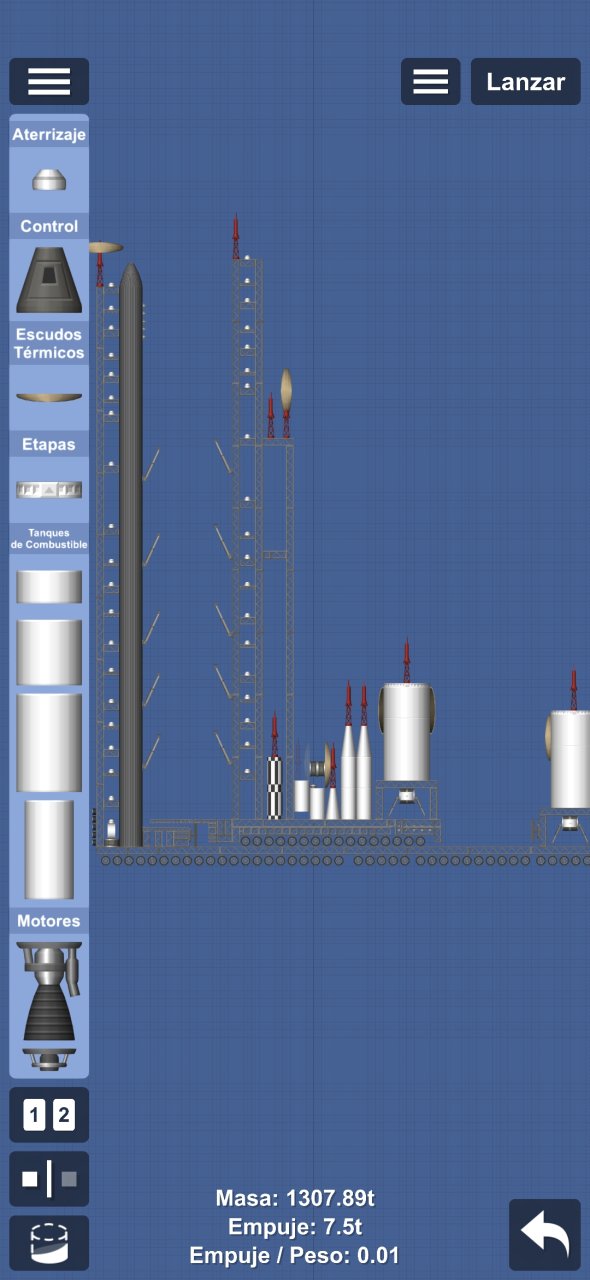Image resolution: width=590 pixels, height=1280 pixels.
Task: Click the Empuje: 7.5t readout
Action: [x=295, y=1226]
